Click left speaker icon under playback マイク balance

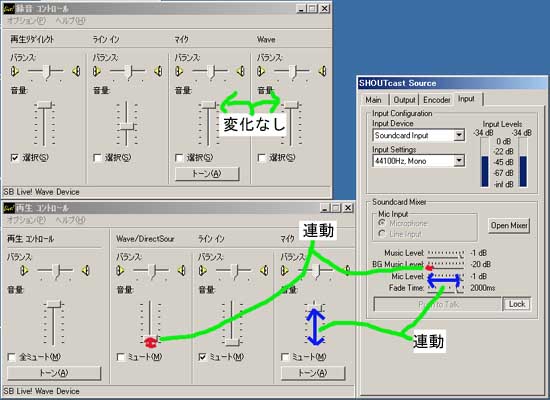coord(285,271)
